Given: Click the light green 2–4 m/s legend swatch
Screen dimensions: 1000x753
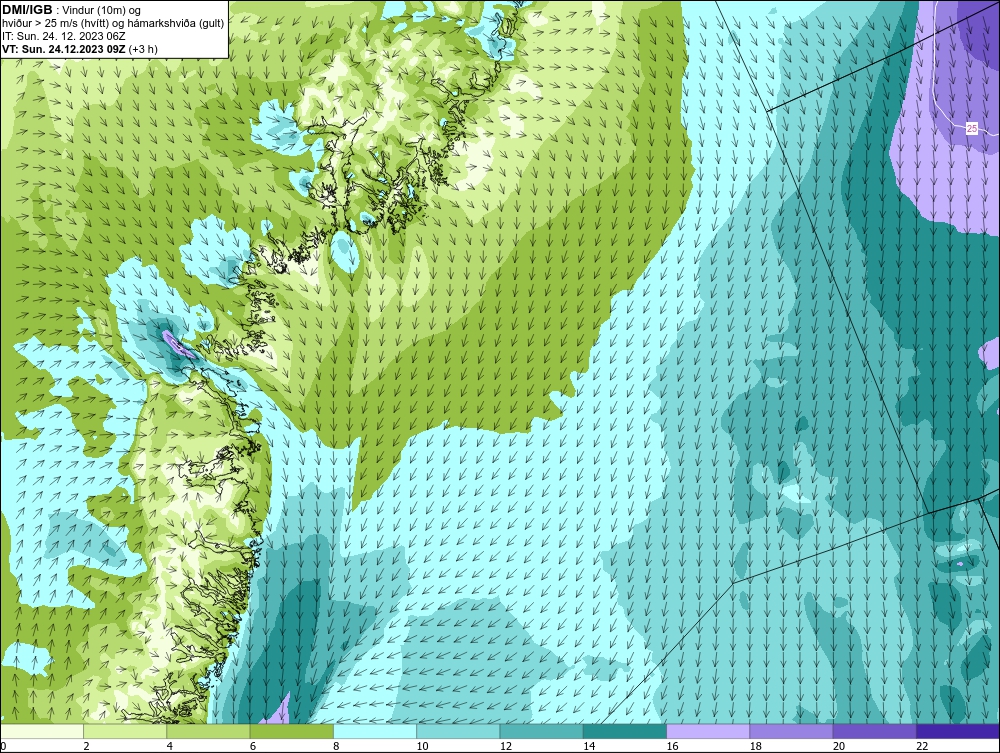Looking at the screenshot, I should tap(125, 731).
